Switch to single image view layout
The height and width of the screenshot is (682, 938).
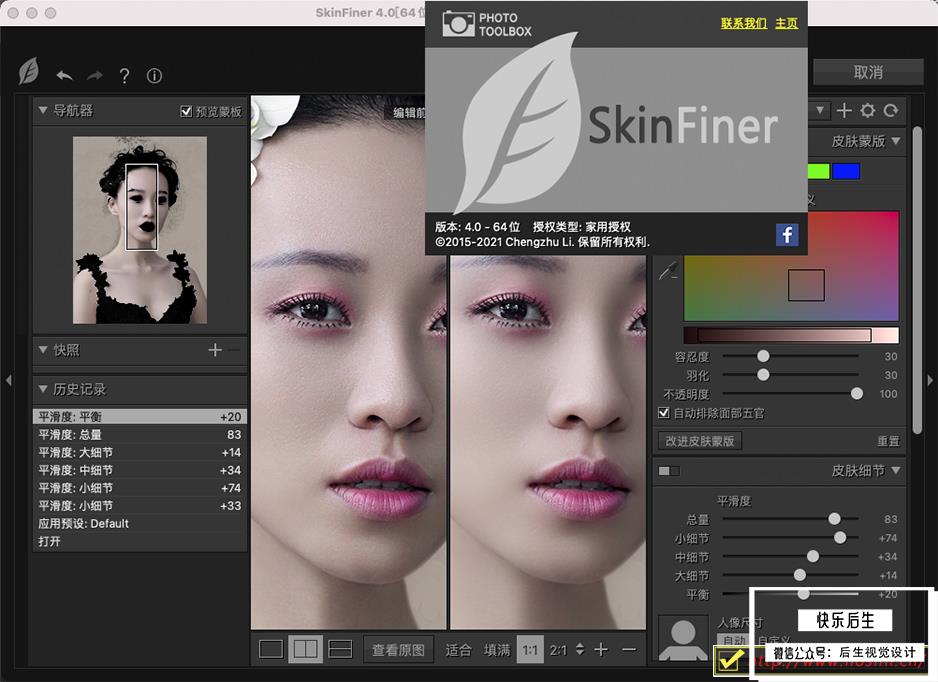[x=271, y=649]
